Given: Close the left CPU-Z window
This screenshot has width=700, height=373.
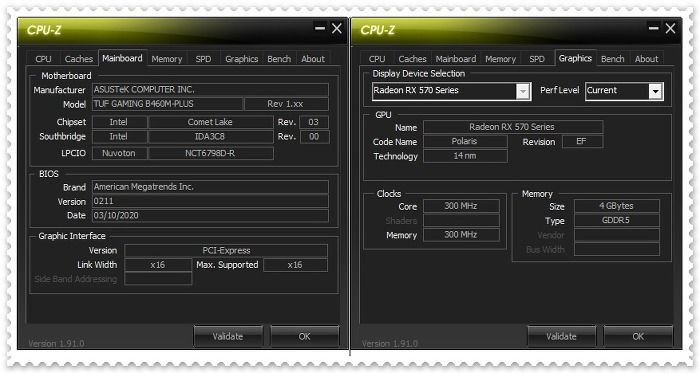Looking at the screenshot, I should click(x=337, y=28).
